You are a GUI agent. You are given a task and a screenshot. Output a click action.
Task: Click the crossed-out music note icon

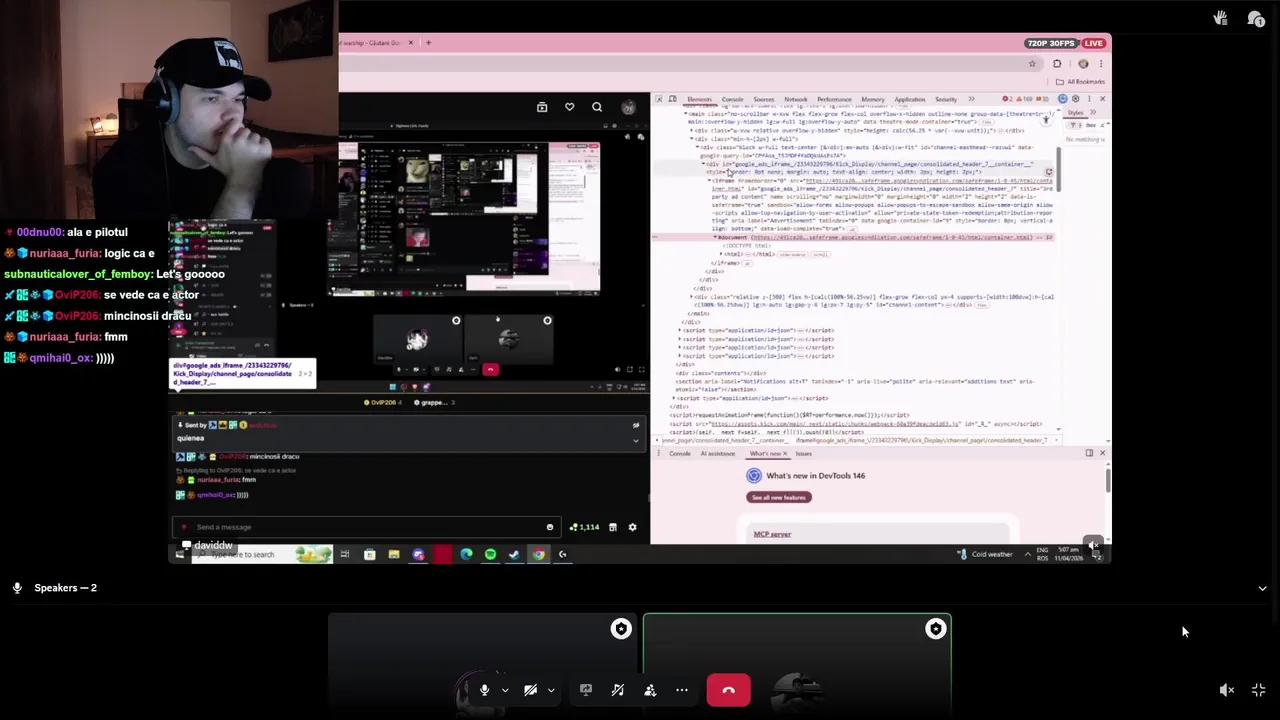[618, 690]
